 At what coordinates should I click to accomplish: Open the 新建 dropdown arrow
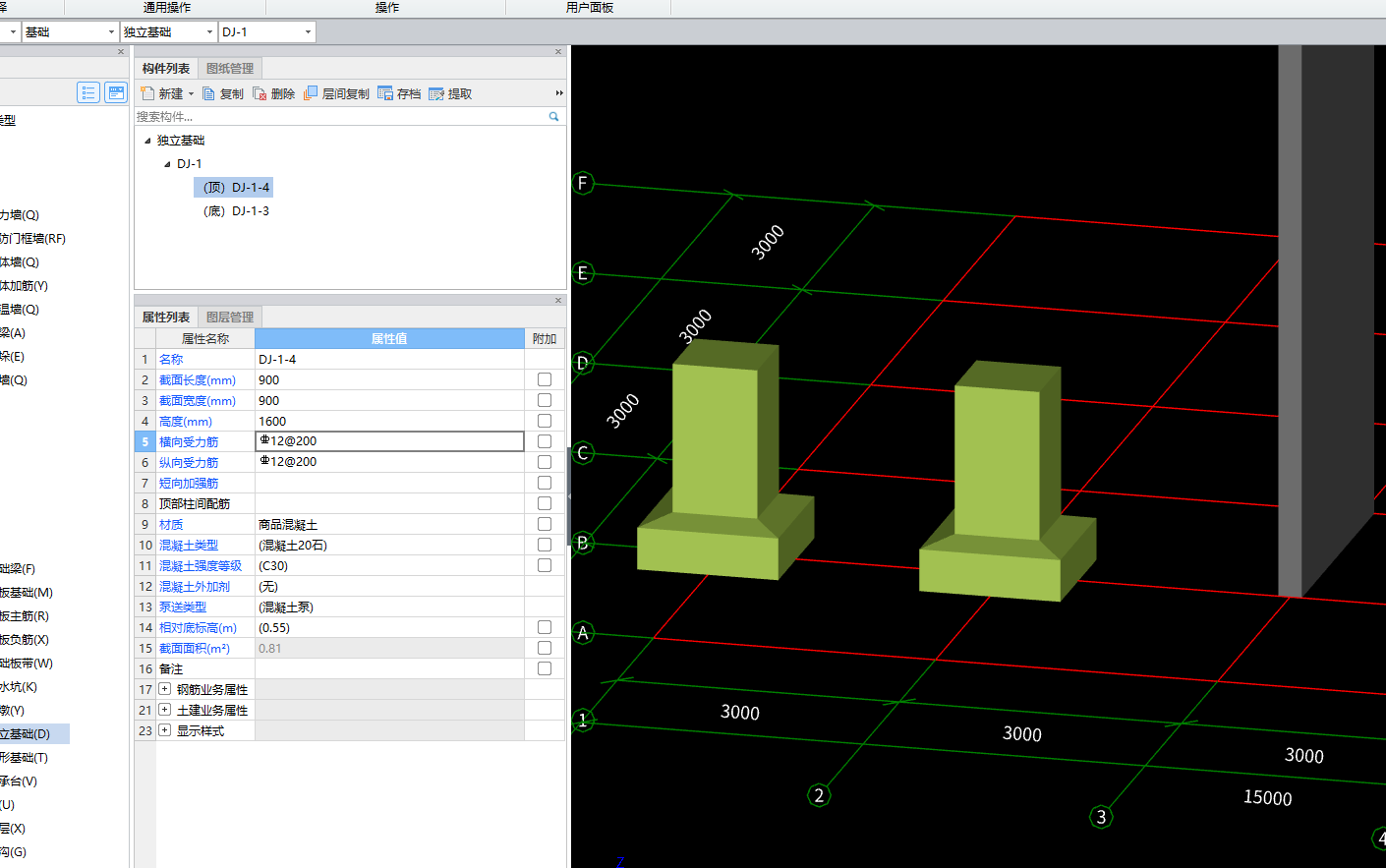pyautogui.click(x=191, y=94)
